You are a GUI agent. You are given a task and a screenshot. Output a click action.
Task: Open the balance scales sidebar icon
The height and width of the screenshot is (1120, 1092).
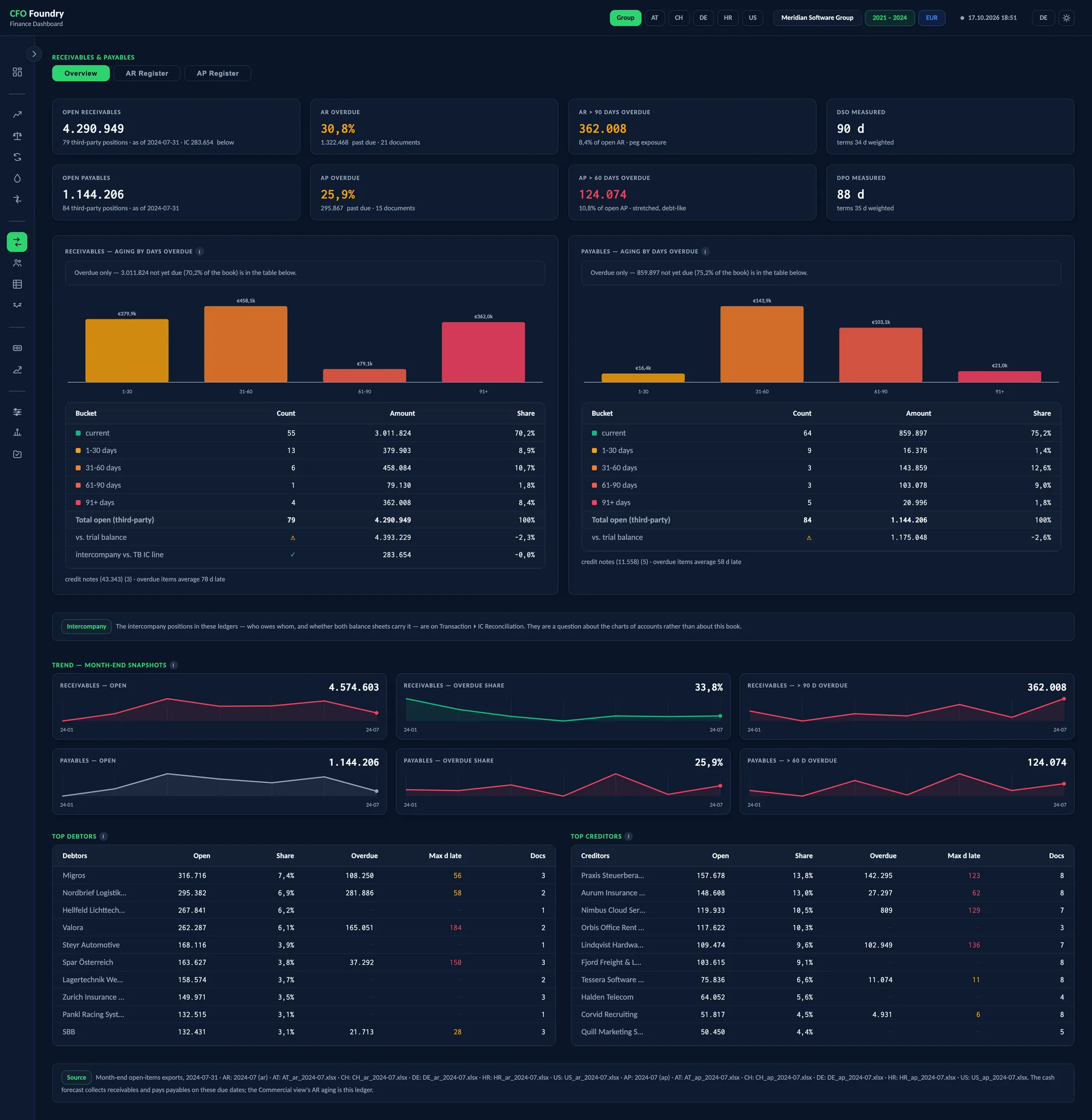tap(17, 136)
